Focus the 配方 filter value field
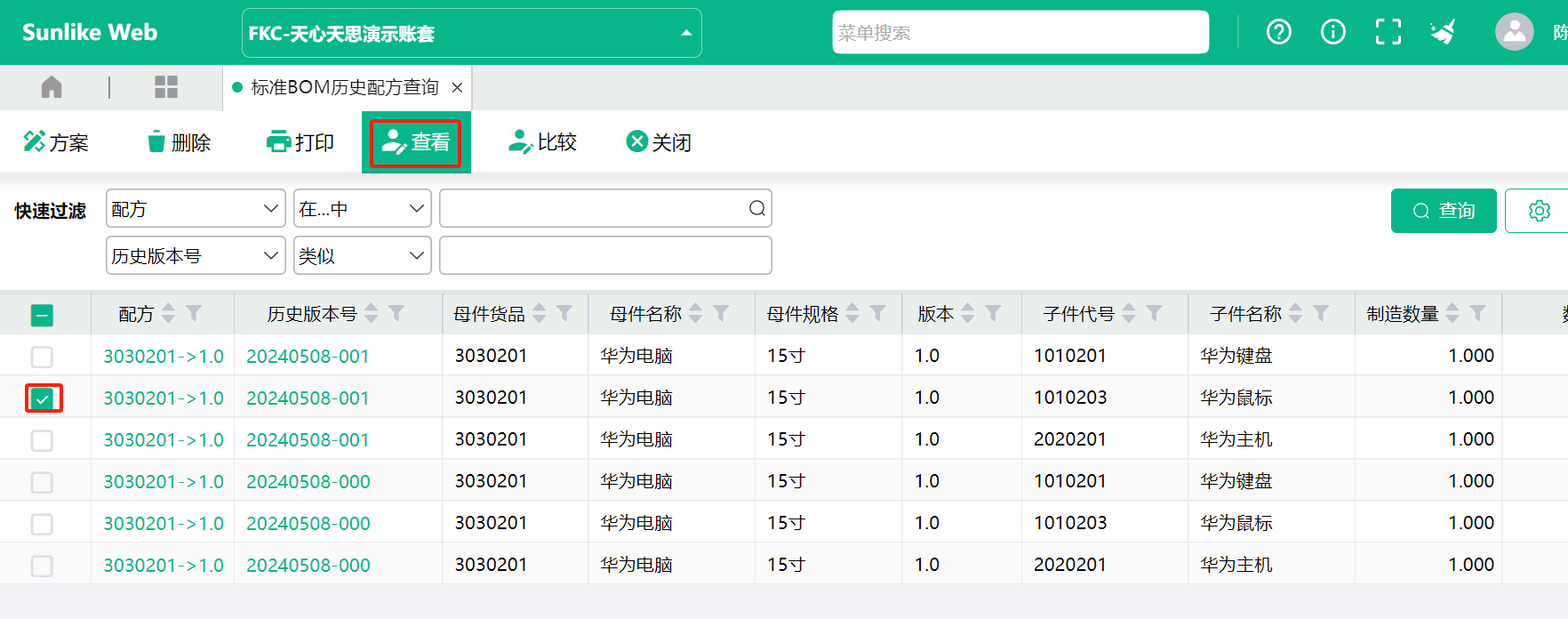The width and height of the screenshot is (1568, 619). click(x=605, y=208)
